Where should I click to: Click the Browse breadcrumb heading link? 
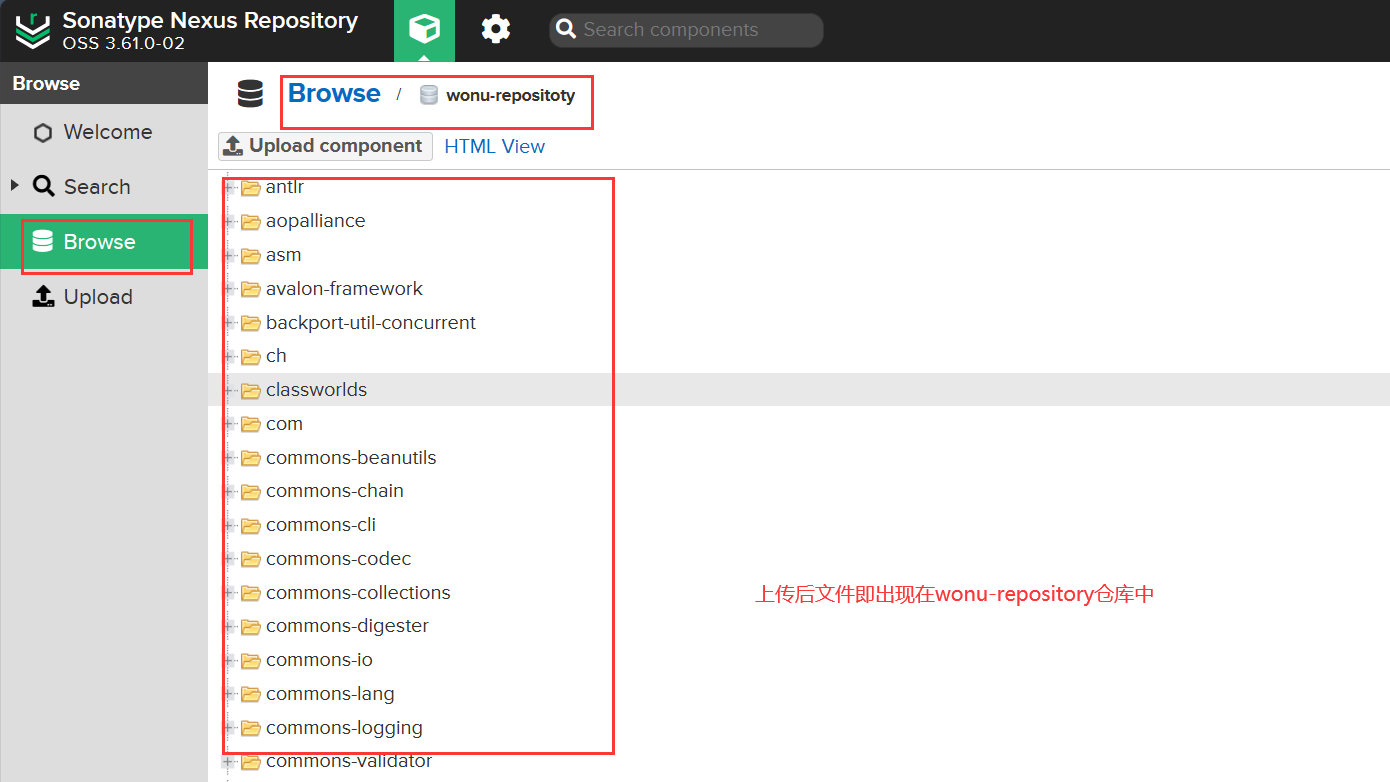tap(334, 93)
